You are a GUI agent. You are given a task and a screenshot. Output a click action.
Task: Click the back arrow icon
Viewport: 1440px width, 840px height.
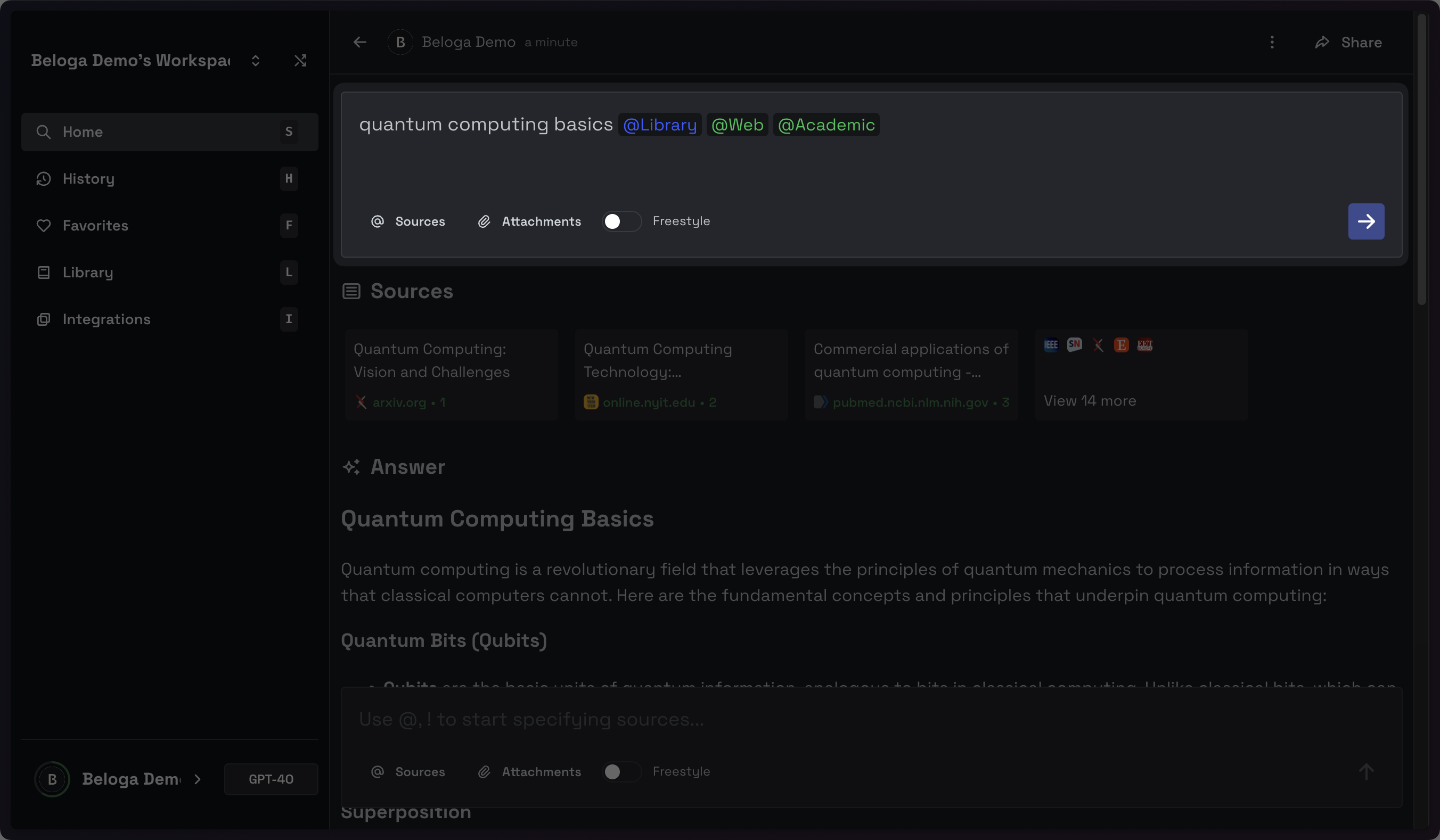pos(359,42)
